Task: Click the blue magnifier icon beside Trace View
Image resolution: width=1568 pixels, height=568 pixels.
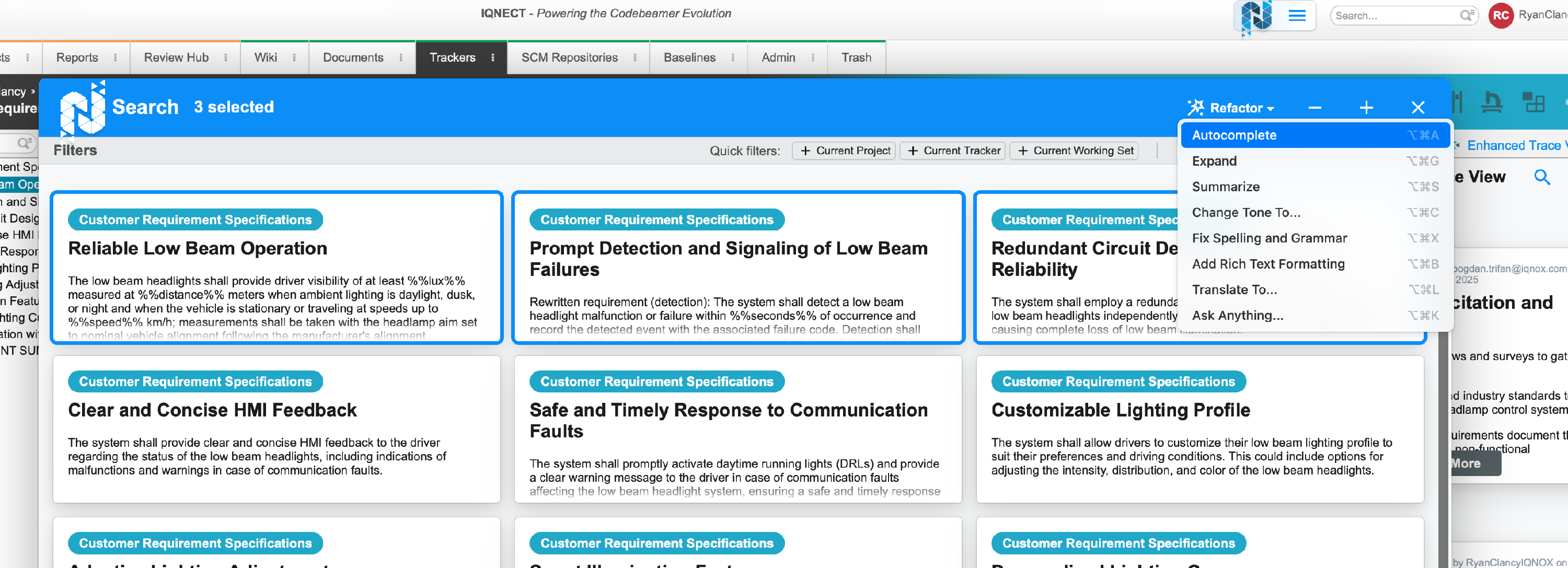Action: 1542,177
